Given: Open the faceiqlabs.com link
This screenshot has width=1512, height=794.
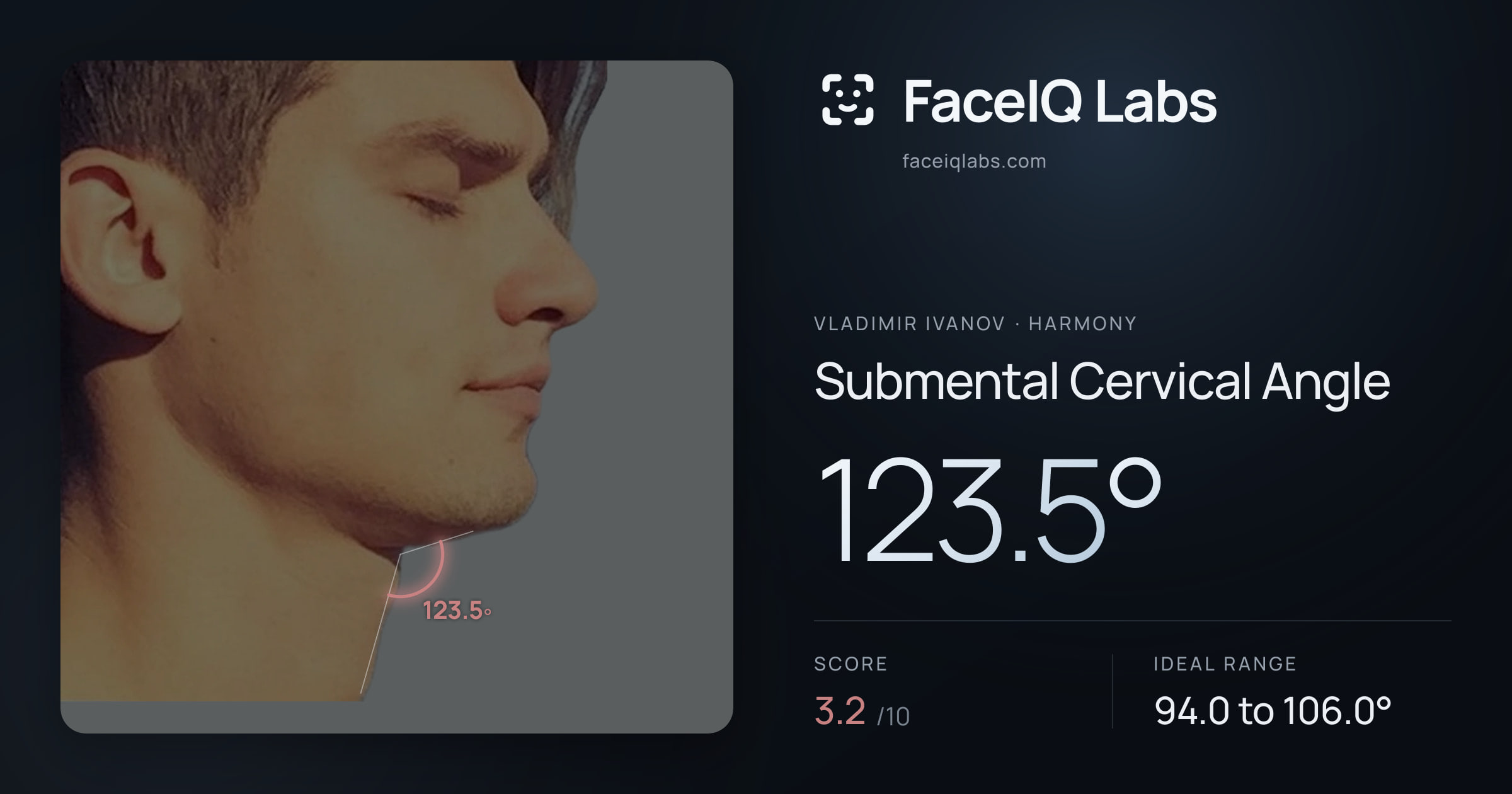Looking at the screenshot, I should tap(974, 161).
